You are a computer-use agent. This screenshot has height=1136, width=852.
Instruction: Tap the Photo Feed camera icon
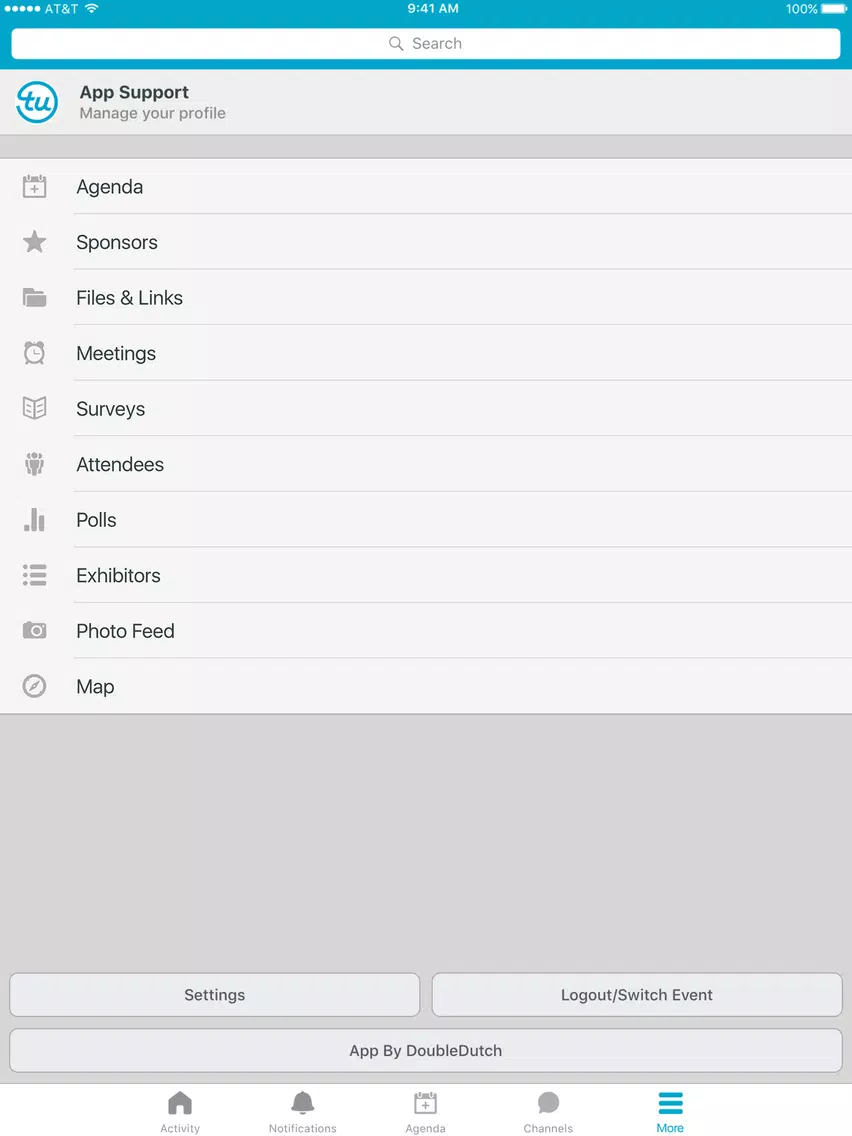pos(34,630)
